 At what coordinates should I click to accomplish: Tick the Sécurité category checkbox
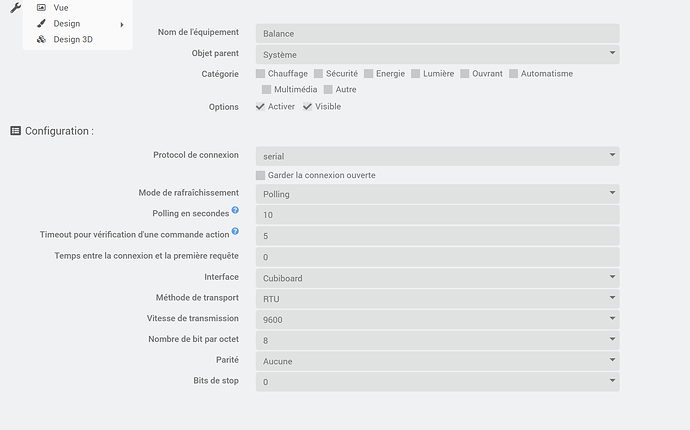coord(319,74)
